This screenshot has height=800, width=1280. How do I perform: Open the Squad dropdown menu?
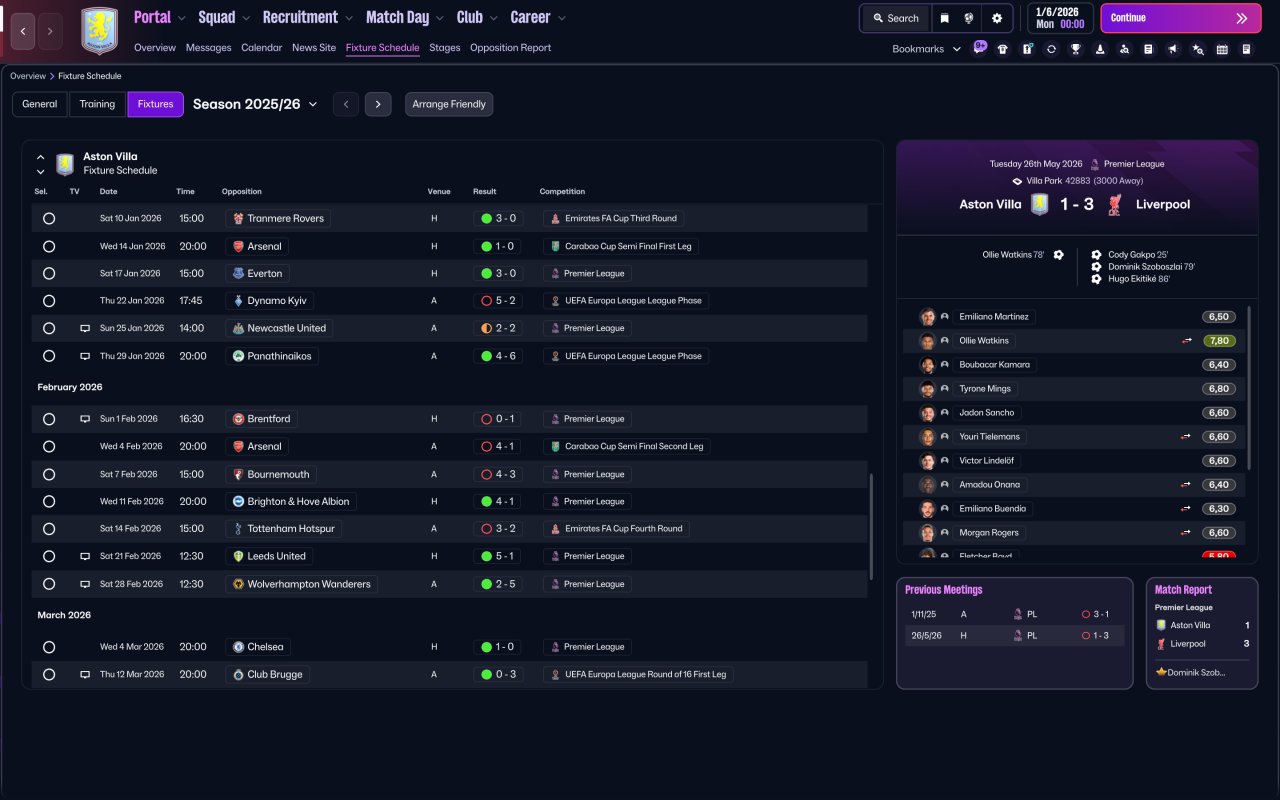pyautogui.click(x=225, y=18)
